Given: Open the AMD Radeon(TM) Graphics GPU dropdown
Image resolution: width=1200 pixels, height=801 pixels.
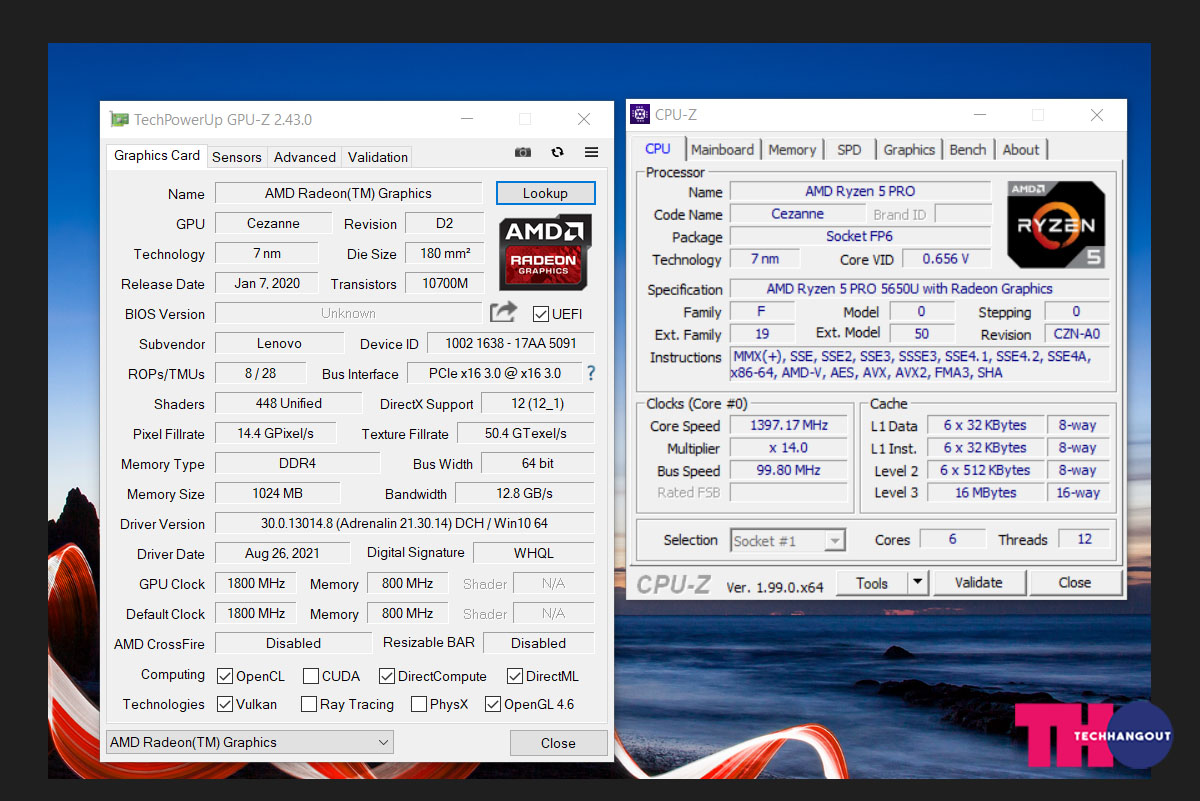Looking at the screenshot, I should coord(250,742).
